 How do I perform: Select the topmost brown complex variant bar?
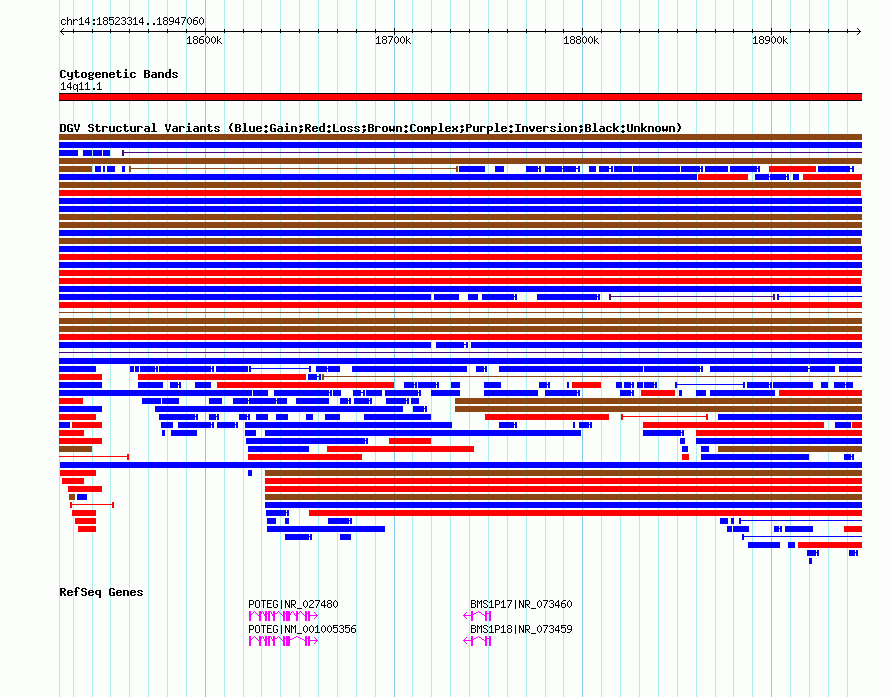[x=460, y=137]
